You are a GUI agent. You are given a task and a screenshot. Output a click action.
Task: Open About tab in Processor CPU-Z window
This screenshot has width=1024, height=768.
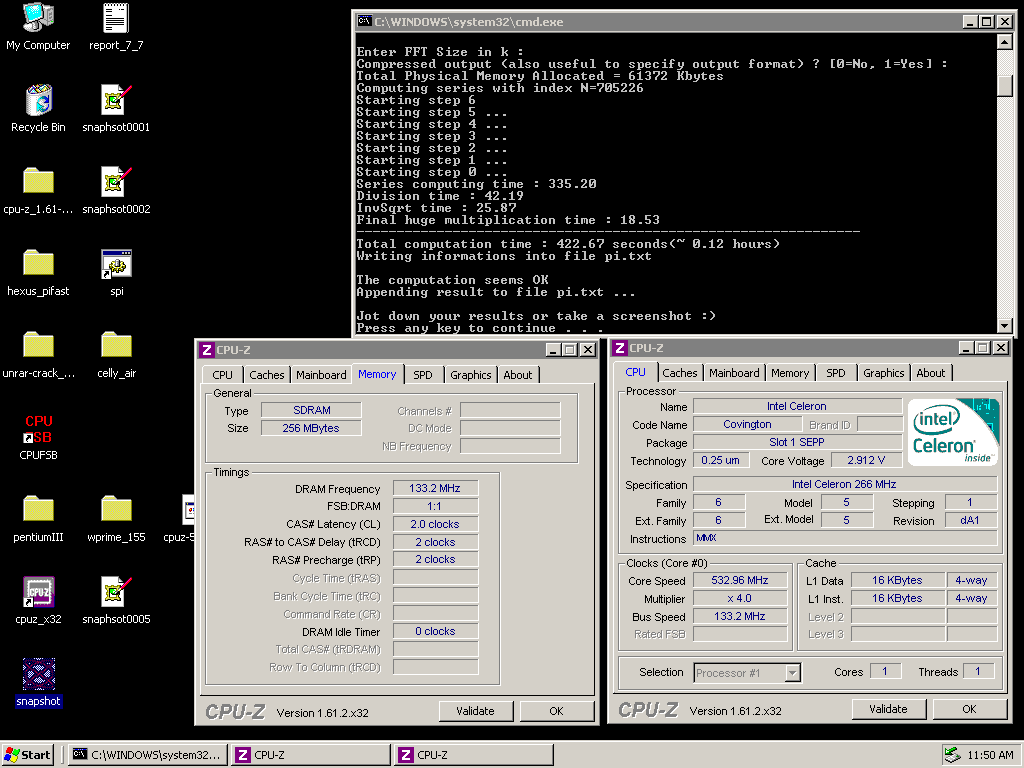[930, 373]
